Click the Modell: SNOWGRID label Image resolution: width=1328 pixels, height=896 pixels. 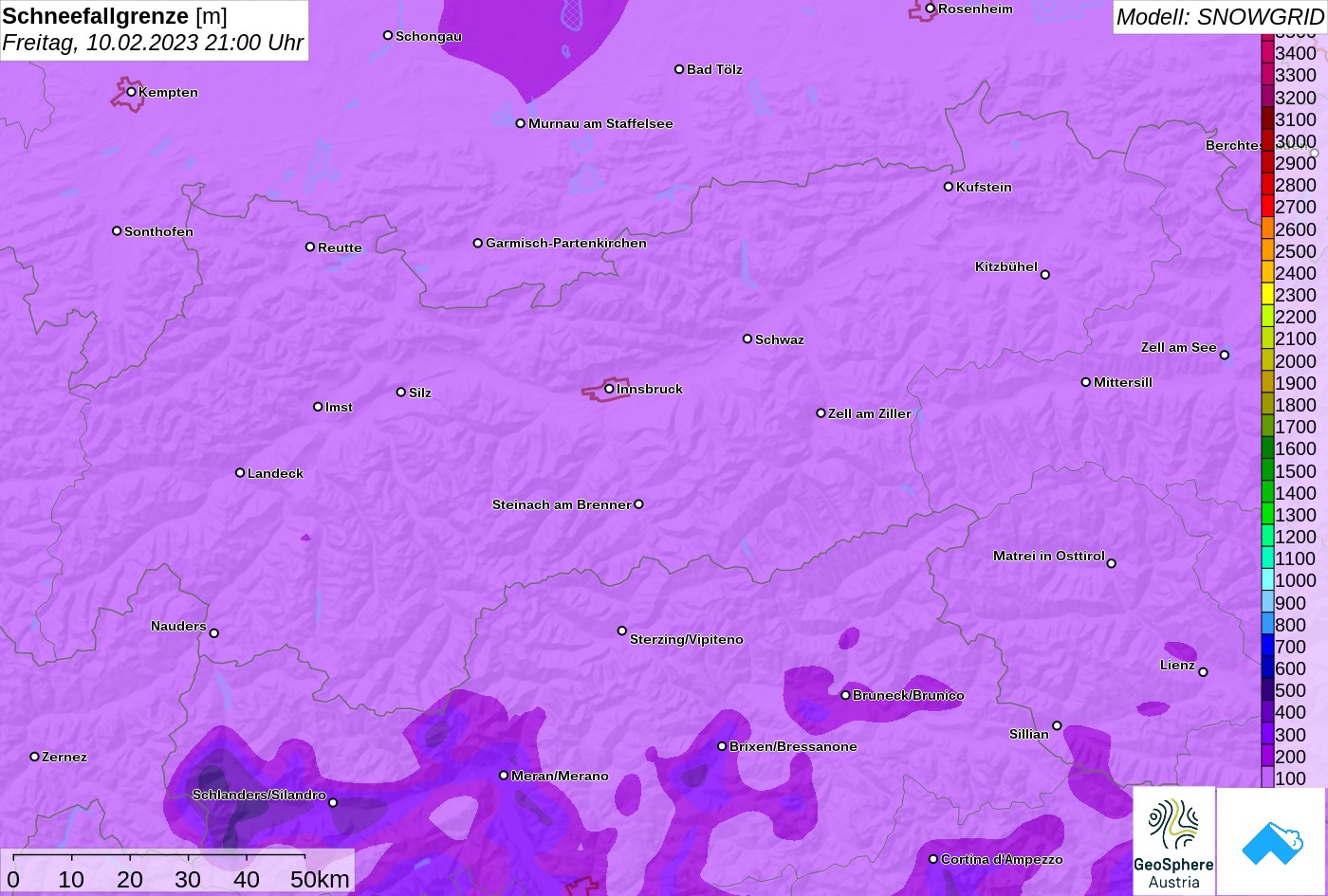click(x=1220, y=16)
